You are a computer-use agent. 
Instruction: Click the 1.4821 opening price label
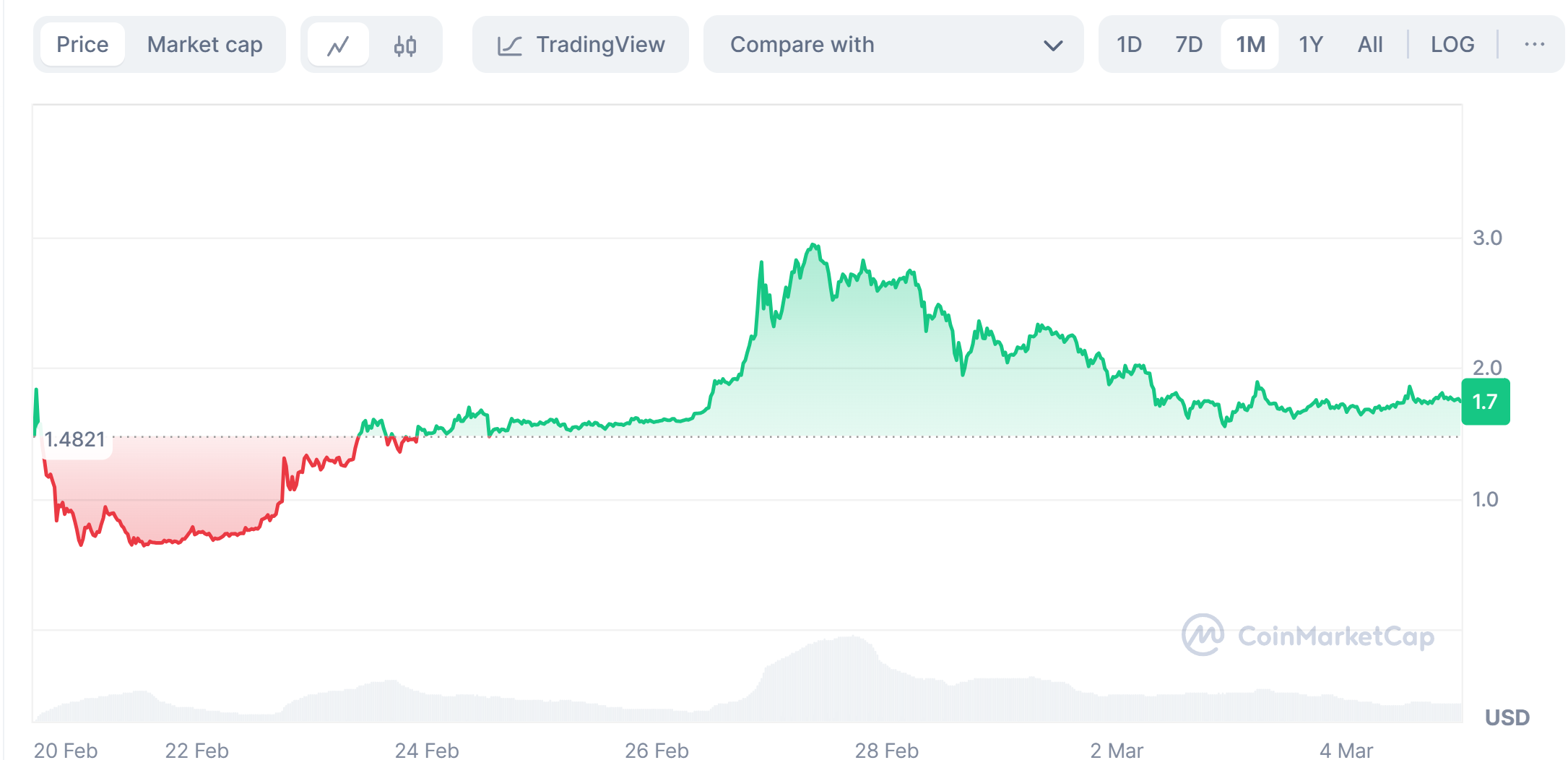coord(75,439)
